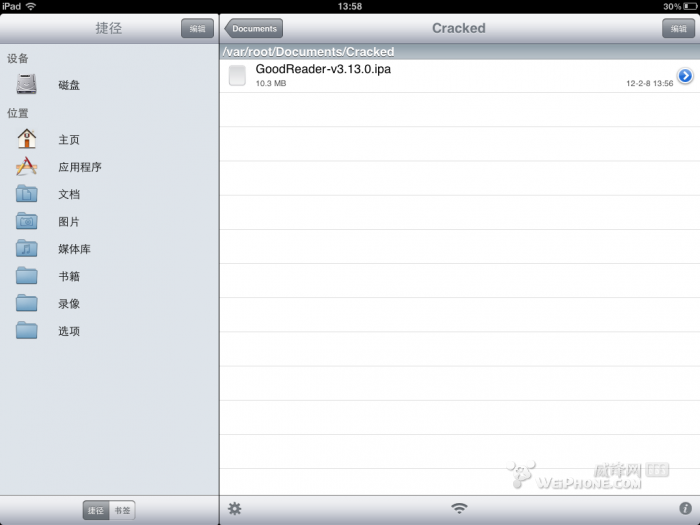Select the 图片 label
Image resolution: width=700 pixels, height=525 pixels.
(69, 222)
